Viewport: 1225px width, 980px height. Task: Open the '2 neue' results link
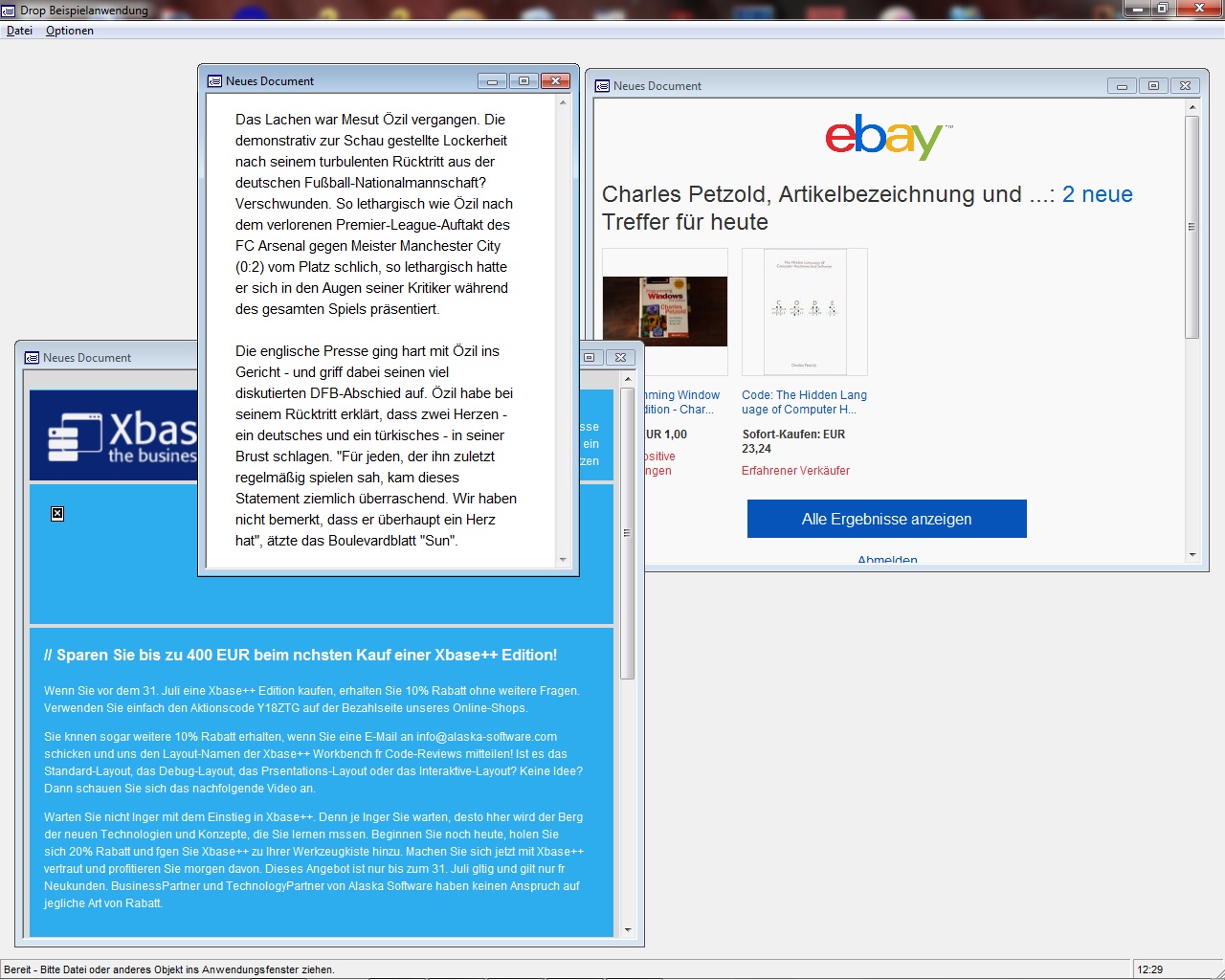click(x=1098, y=194)
